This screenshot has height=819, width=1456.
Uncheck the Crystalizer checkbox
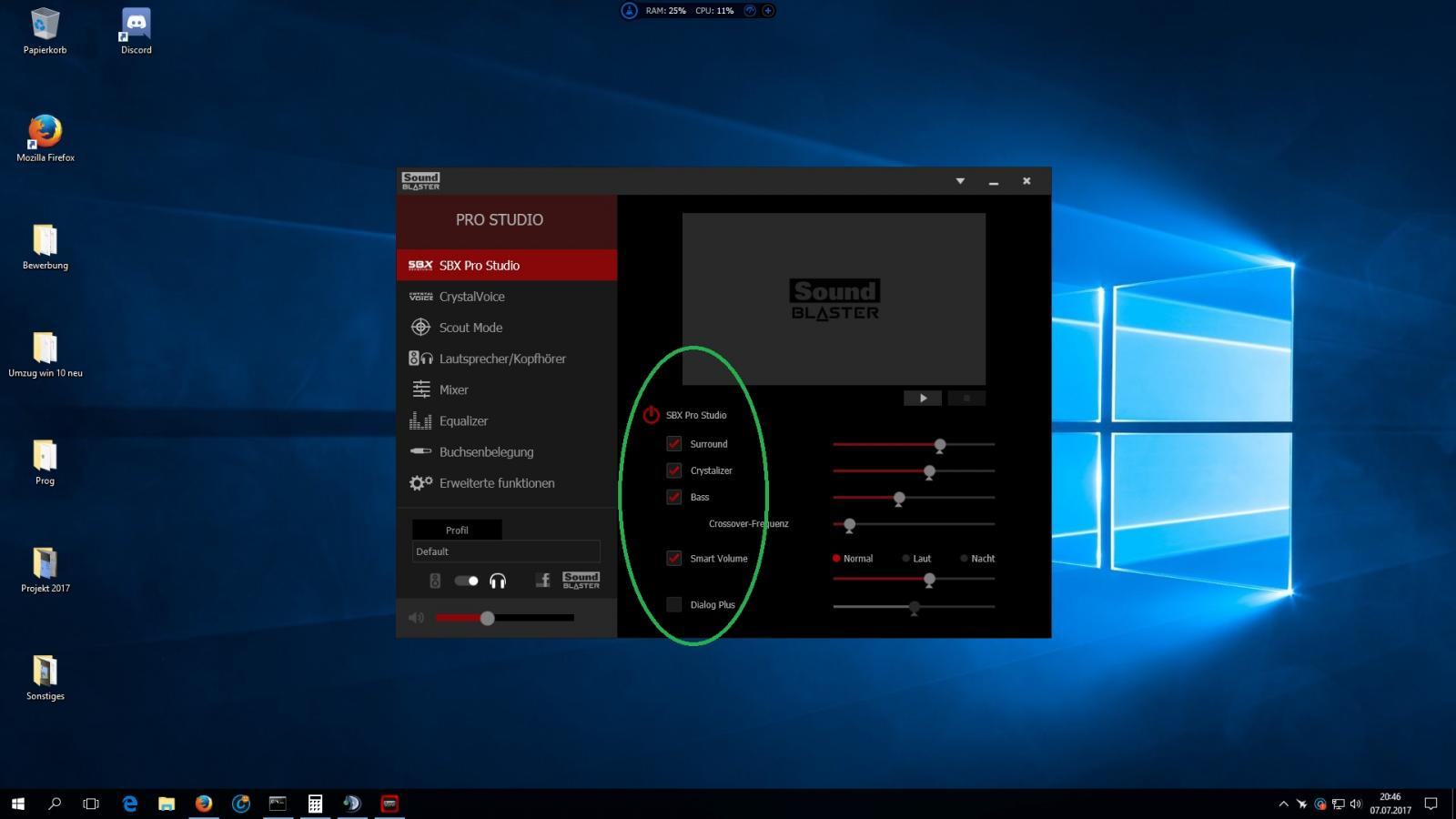pyautogui.click(x=674, y=470)
